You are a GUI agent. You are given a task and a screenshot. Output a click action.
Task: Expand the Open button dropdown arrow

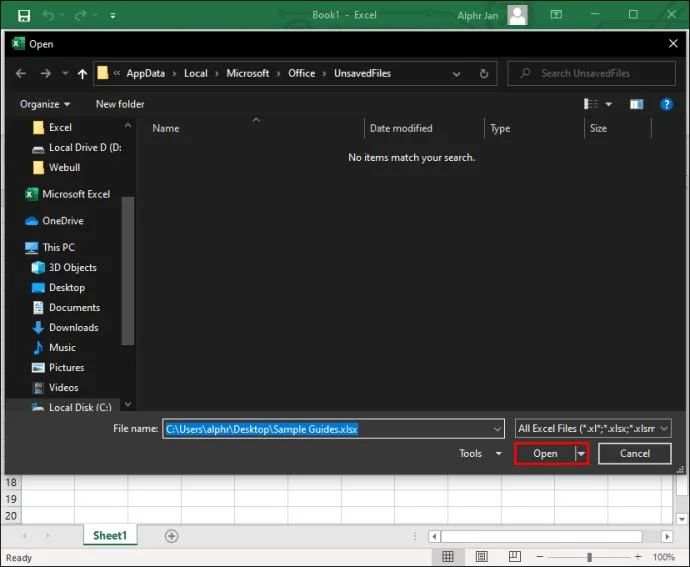581,454
